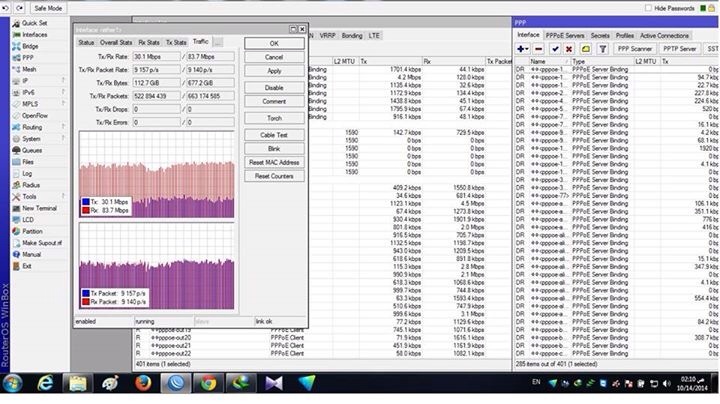
Task: Switch to the Status tab in interface dialog
Action: tap(86, 42)
